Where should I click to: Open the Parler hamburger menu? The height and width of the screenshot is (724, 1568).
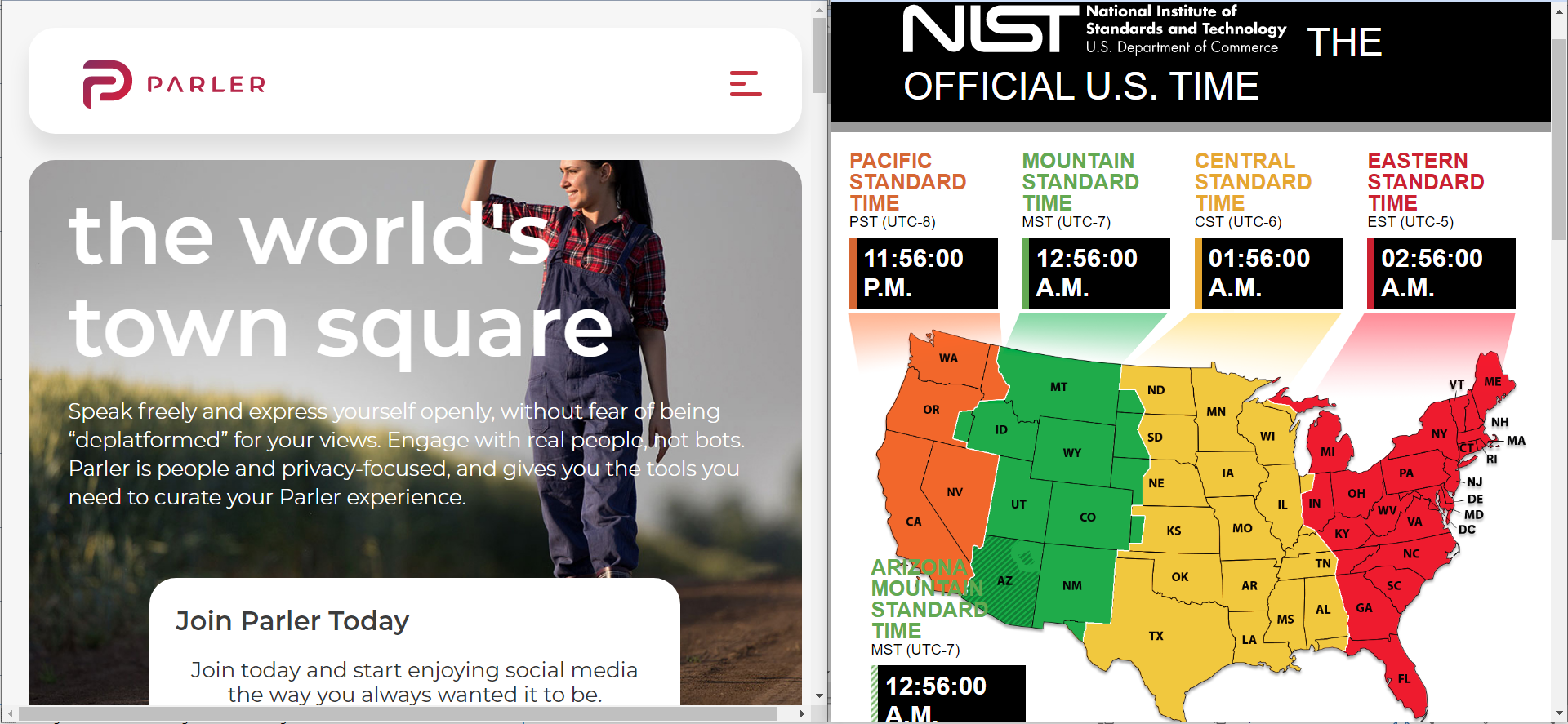click(x=746, y=83)
